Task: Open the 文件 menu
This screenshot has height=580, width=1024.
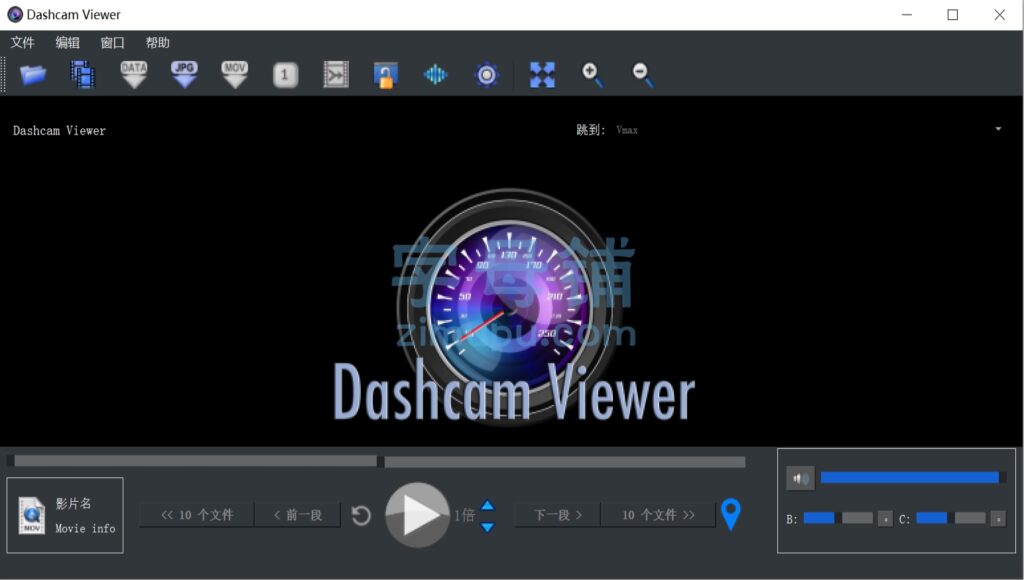Action: pos(22,42)
